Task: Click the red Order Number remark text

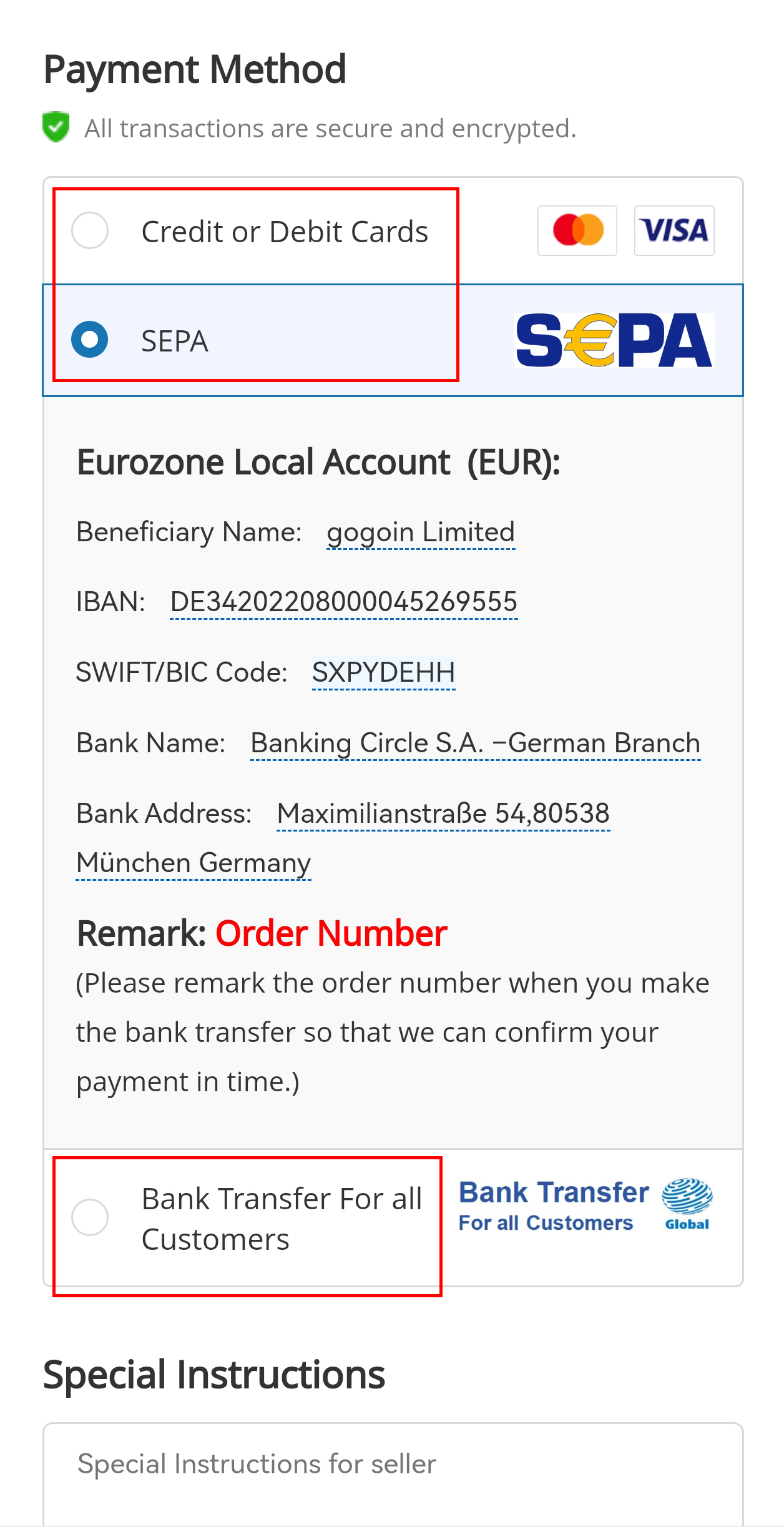Action: (x=331, y=934)
